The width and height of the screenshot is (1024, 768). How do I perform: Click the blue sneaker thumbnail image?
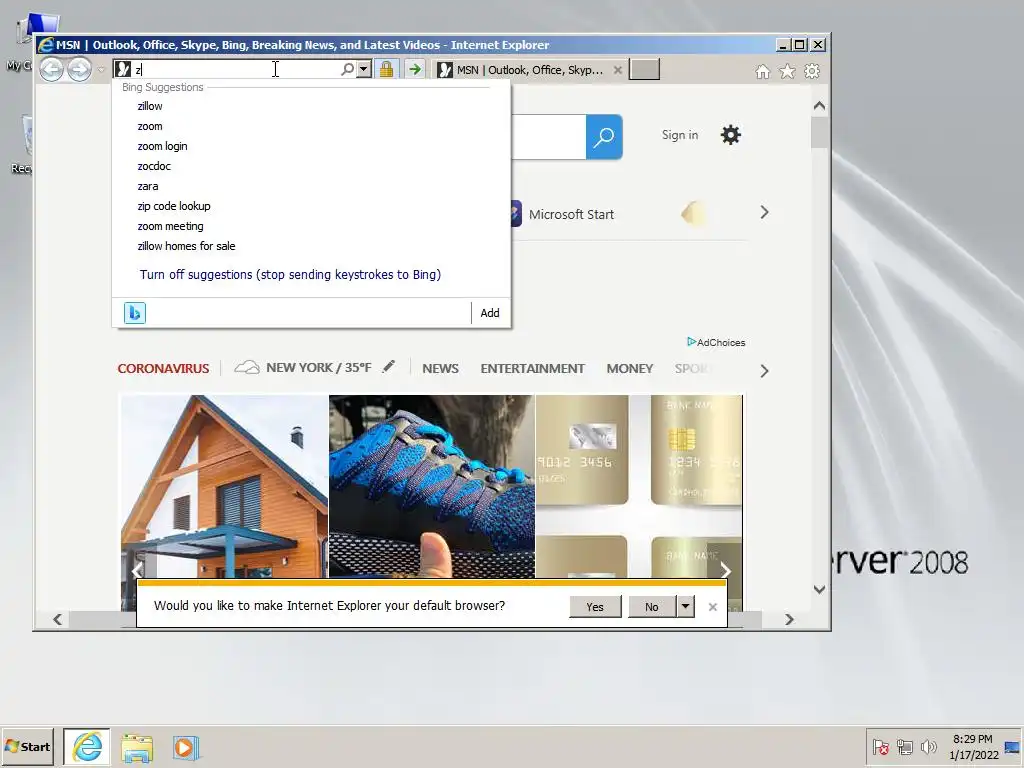pyautogui.click(x=432, y=486)
